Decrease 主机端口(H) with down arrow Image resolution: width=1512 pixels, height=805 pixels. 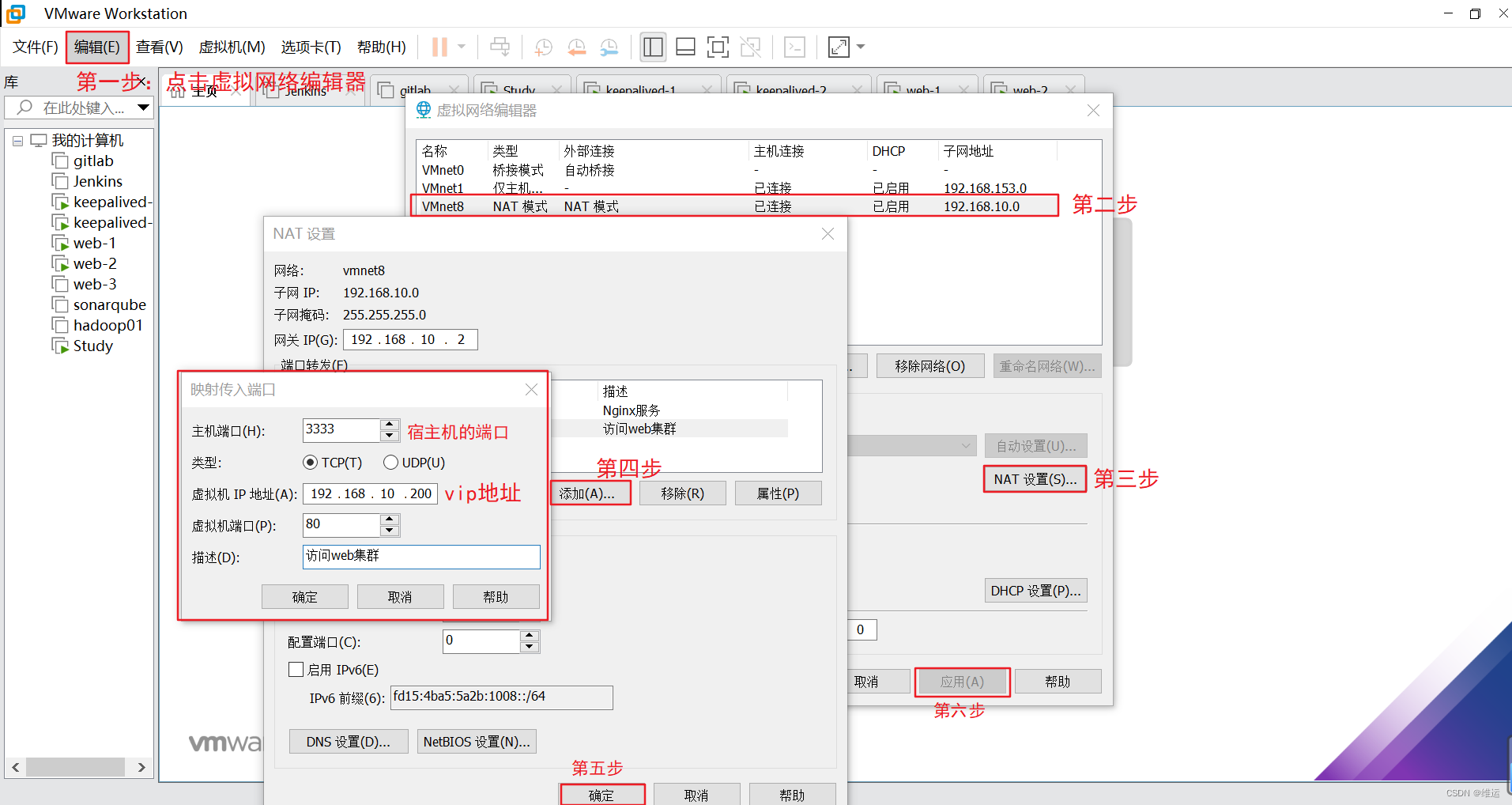[389, 436]
